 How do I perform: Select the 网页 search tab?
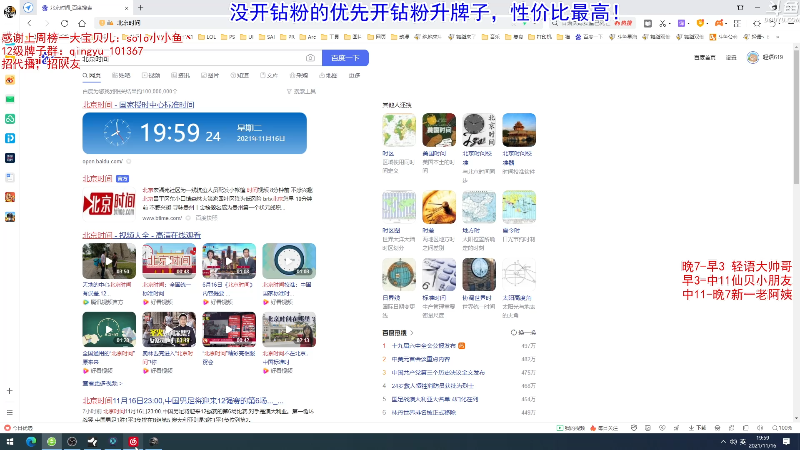click(x=92, y=76)
